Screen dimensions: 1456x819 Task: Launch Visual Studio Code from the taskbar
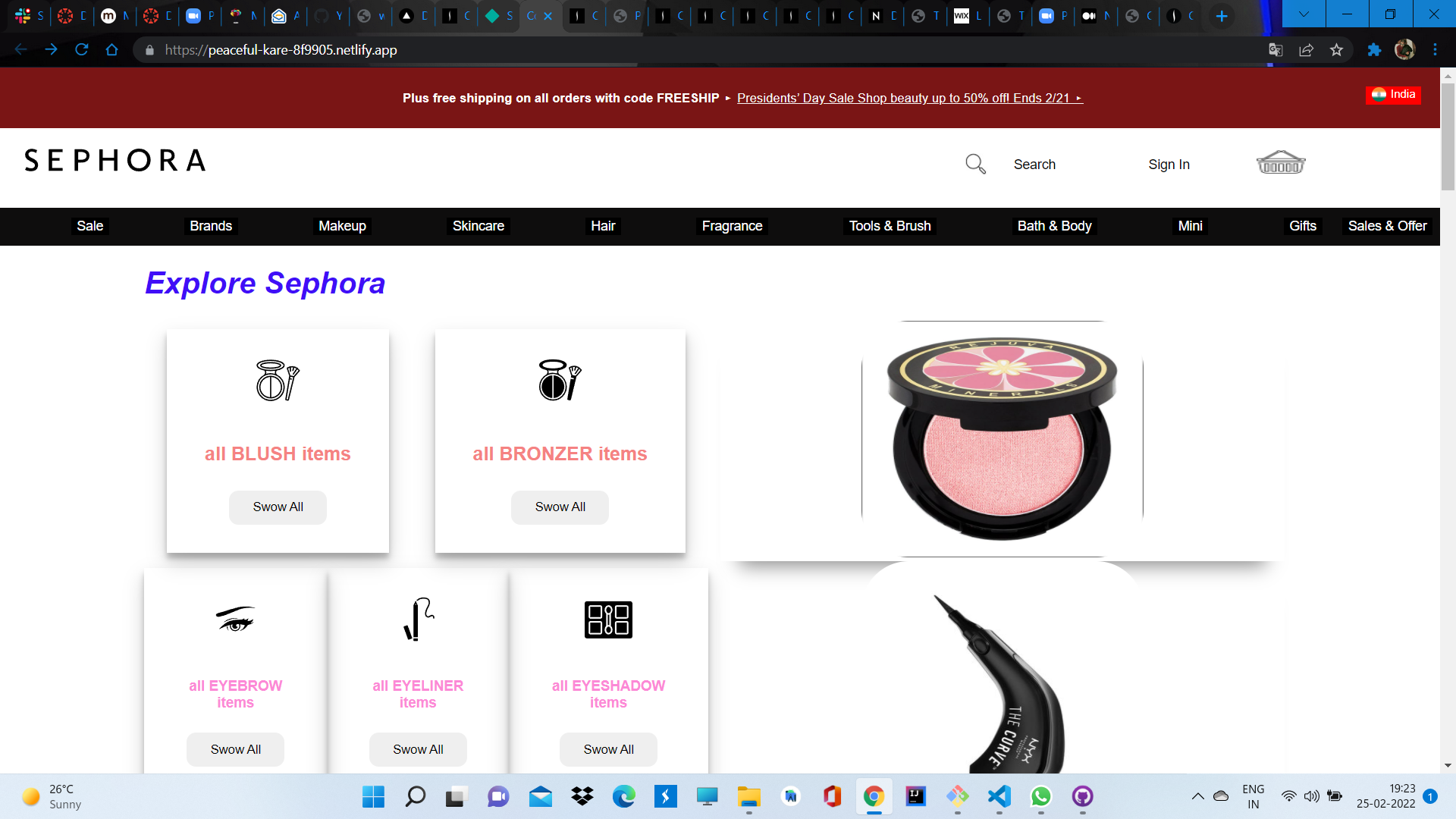999,797
